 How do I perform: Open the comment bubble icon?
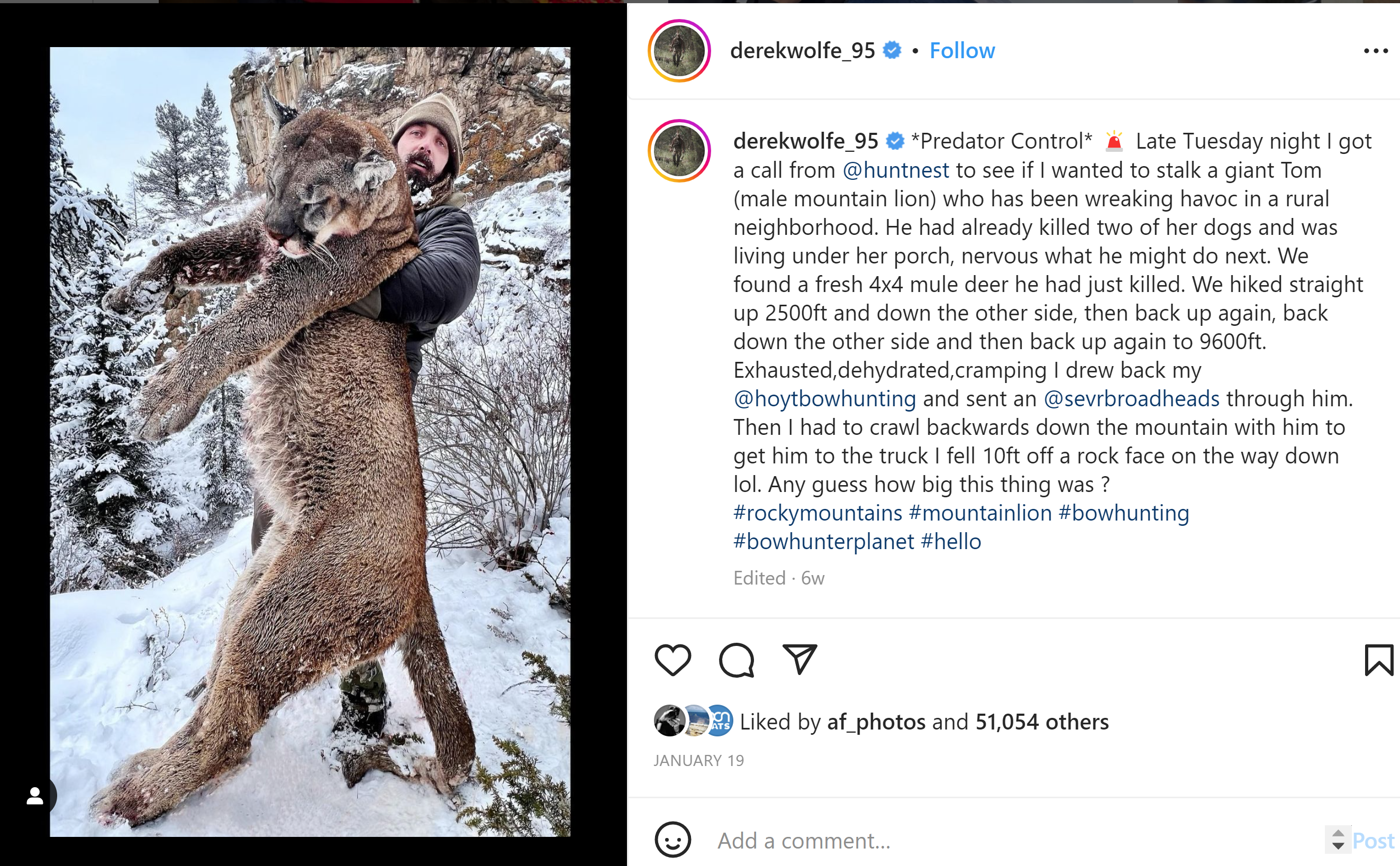[x=736, y=660]
